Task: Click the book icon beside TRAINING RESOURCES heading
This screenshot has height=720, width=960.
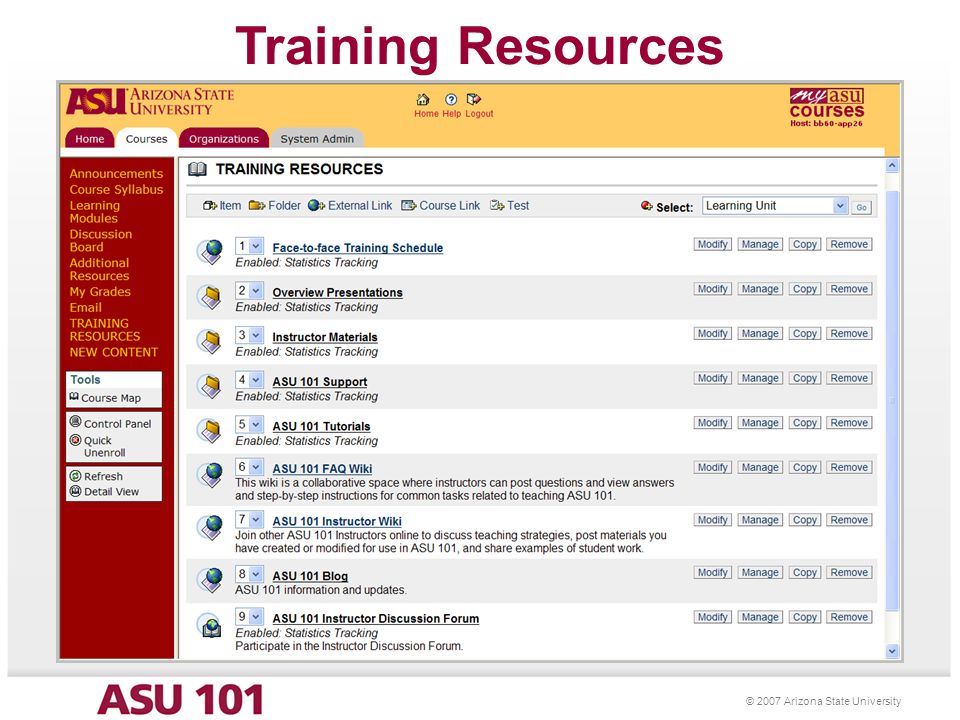Action: (197, 170)
